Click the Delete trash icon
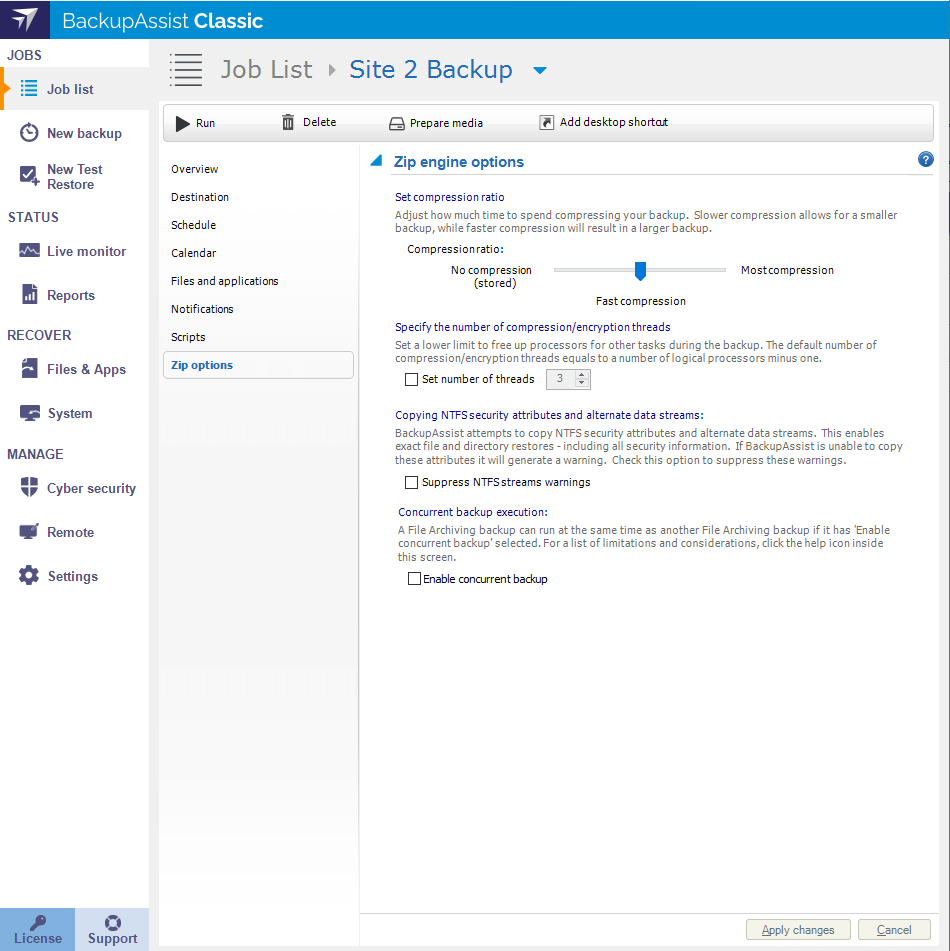 (288, 122)
